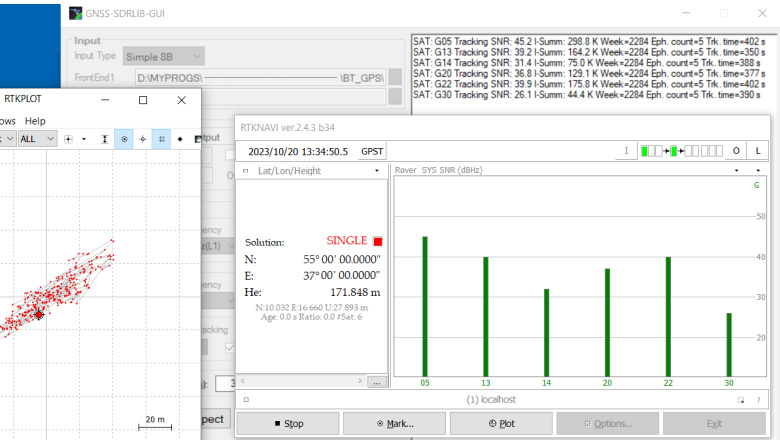The width and height of the screenshot is (780, 440).
Task: Click the browse button beside FrontEnd1 path
Action: click(x=395, y=78)
